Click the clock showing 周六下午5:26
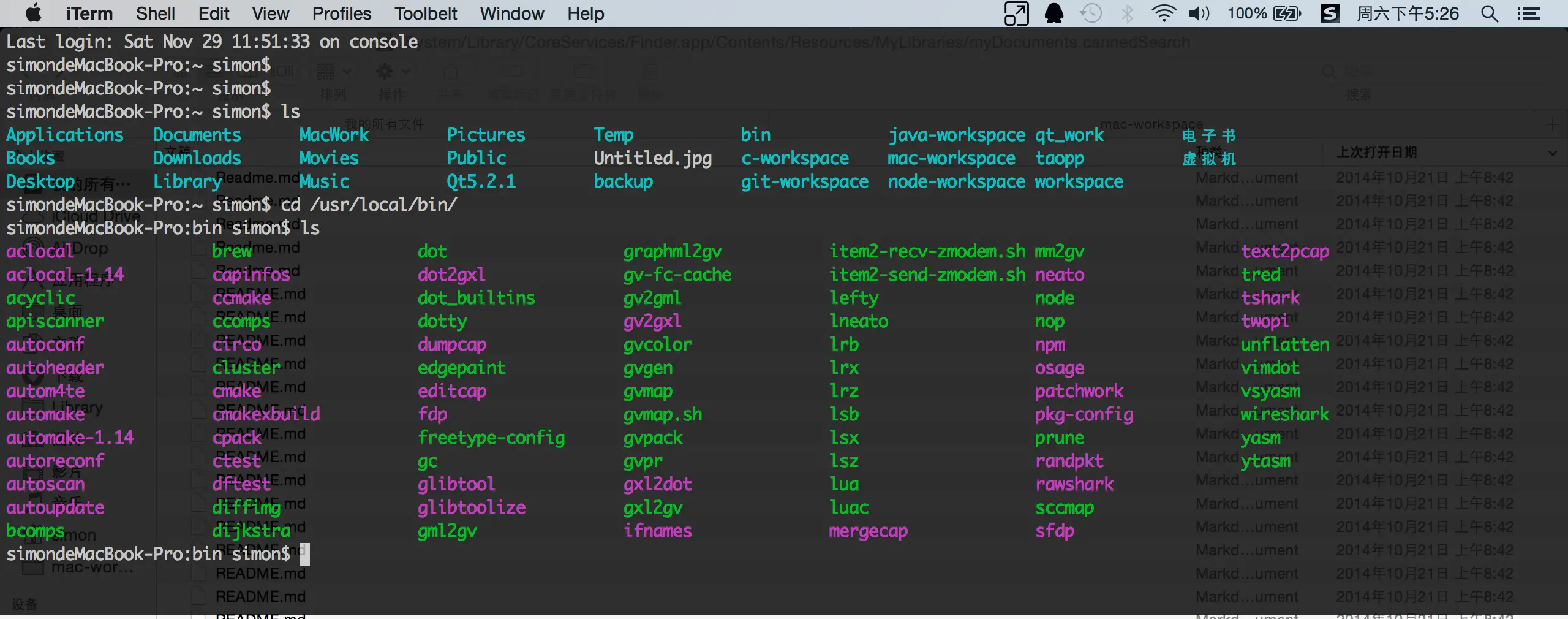 1409,13
